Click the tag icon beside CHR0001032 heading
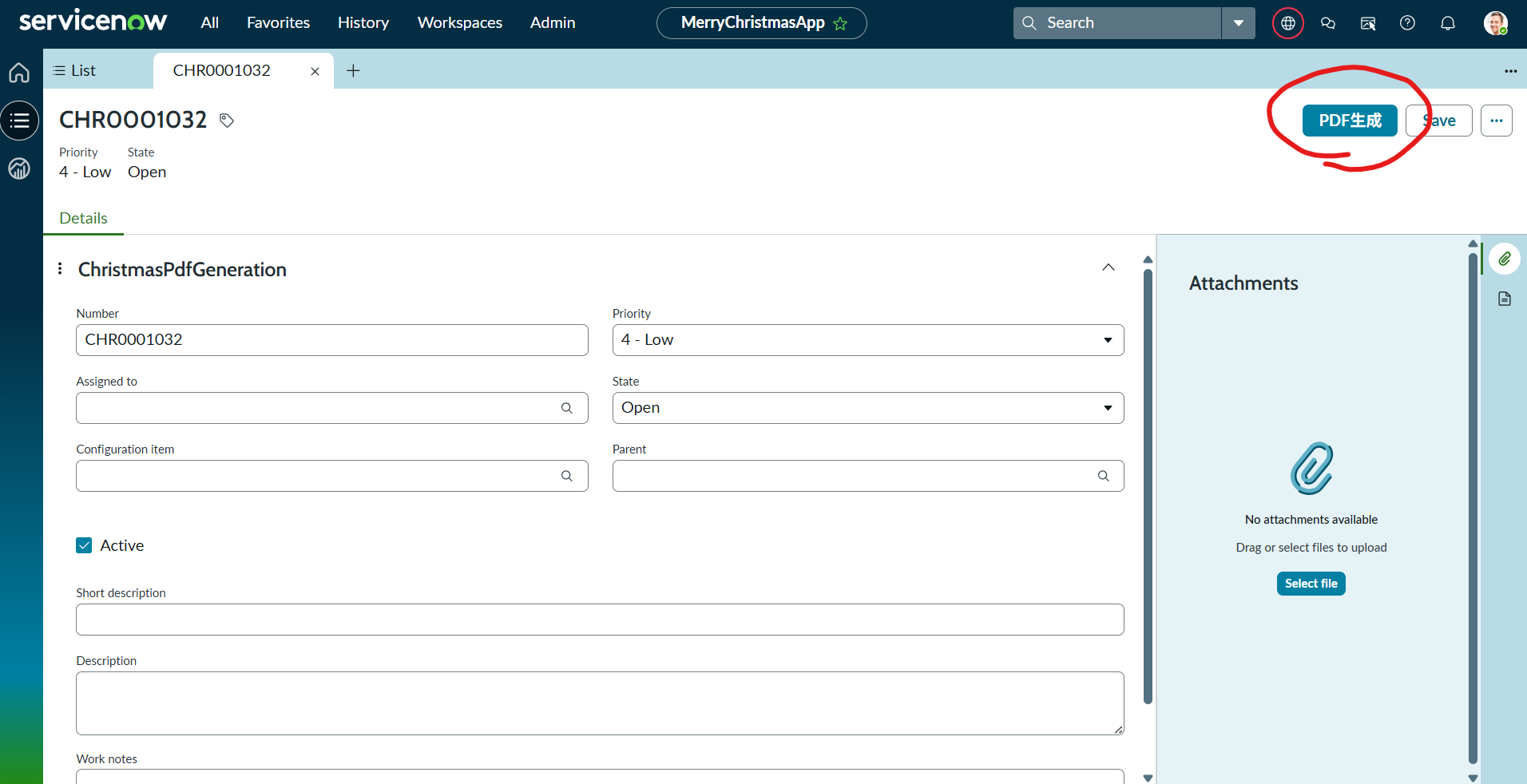1527x784 pixels. (227, 121)
